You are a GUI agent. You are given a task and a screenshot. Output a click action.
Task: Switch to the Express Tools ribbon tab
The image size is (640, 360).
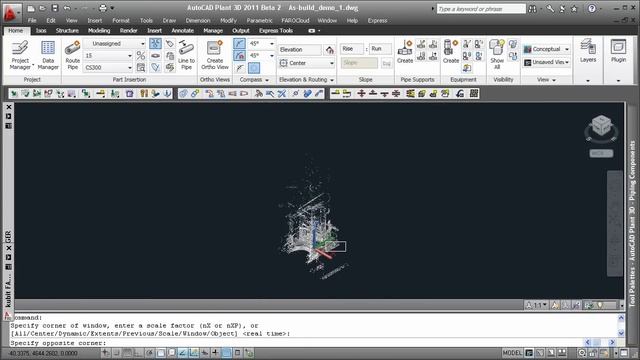276,31
